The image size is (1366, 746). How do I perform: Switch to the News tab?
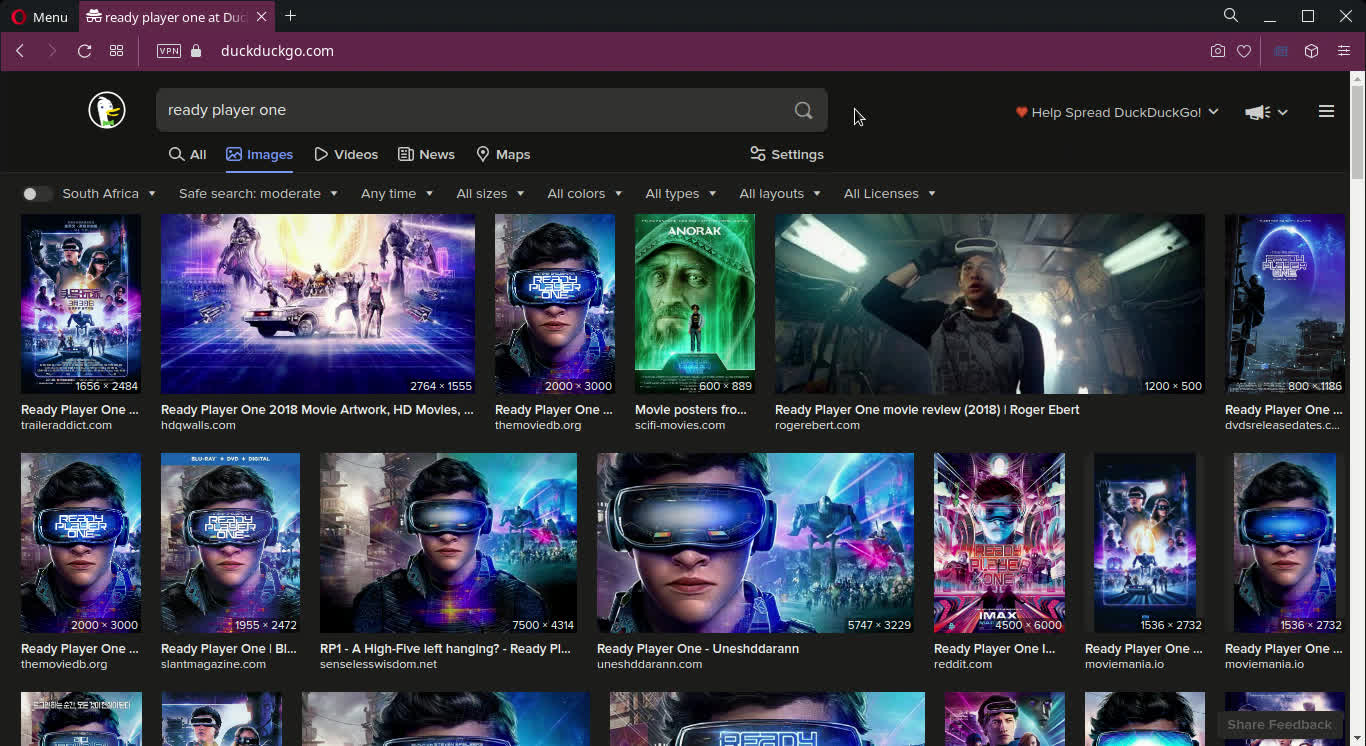coord(427,154)
